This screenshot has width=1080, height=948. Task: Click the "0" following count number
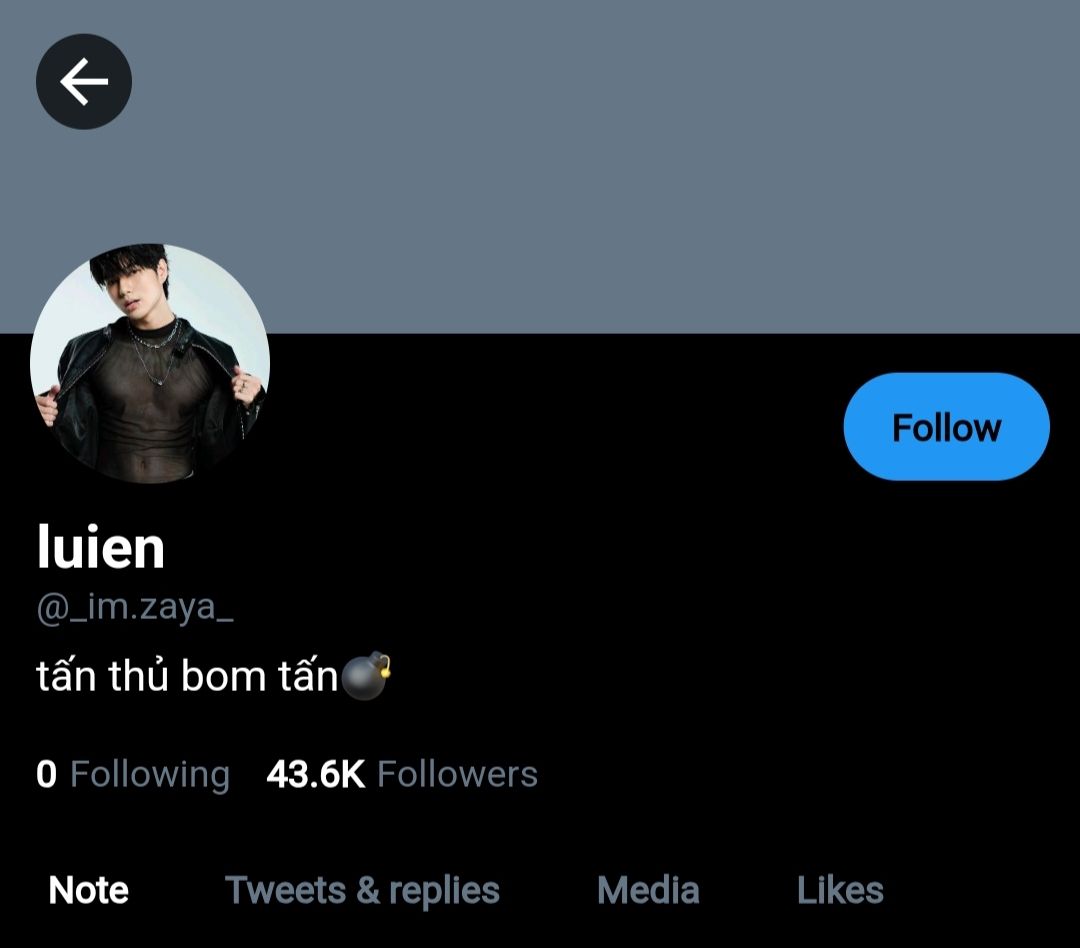pyautogui.click(x=46, y=774)
